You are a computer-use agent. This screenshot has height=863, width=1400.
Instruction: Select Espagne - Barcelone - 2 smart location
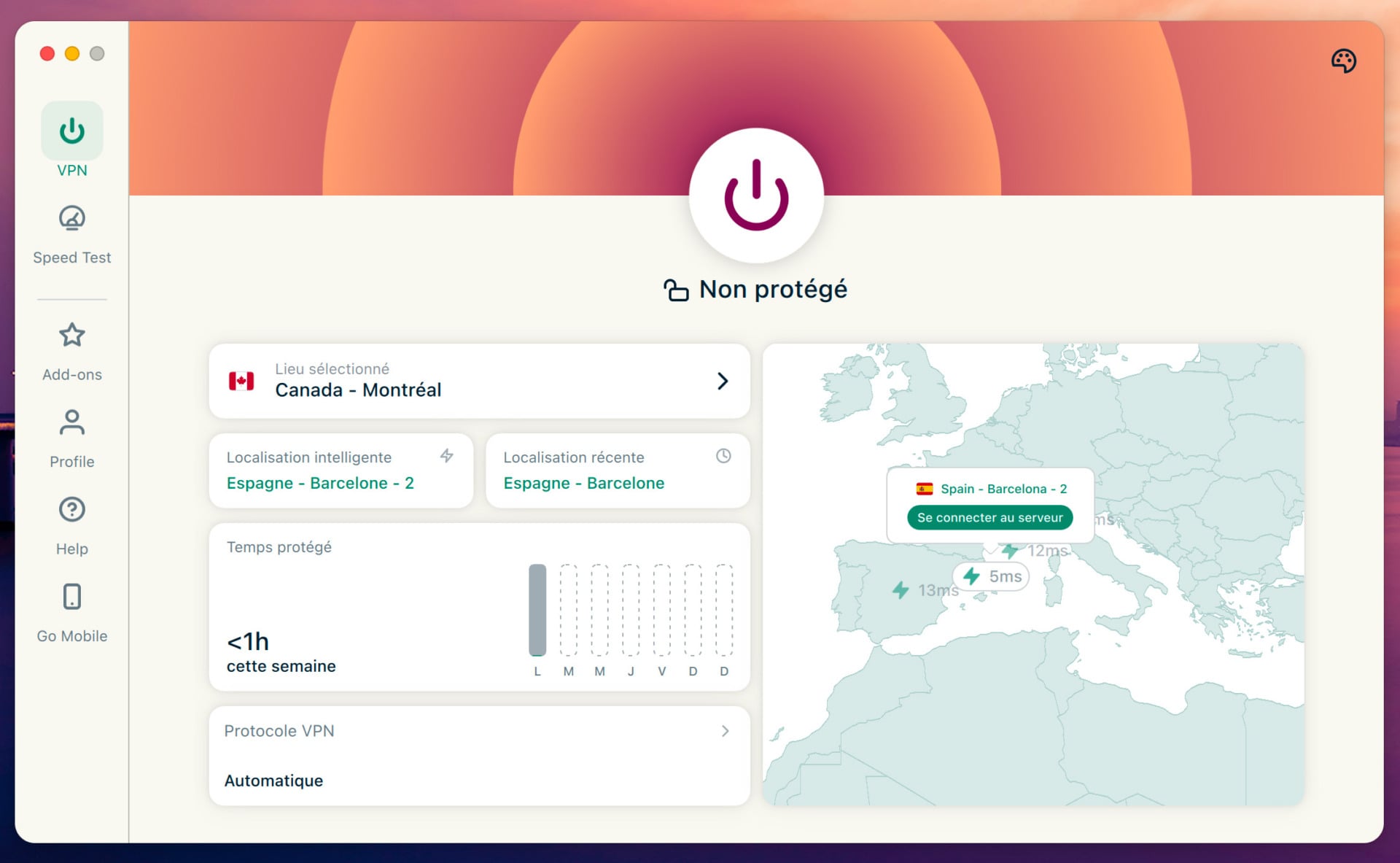[320, 483]
